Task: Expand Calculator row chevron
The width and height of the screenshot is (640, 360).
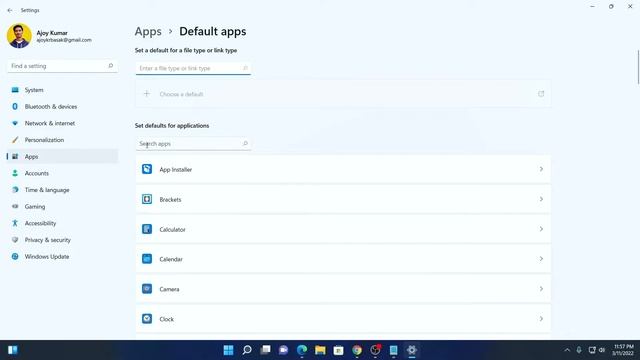Action: (x=541, y=229)
